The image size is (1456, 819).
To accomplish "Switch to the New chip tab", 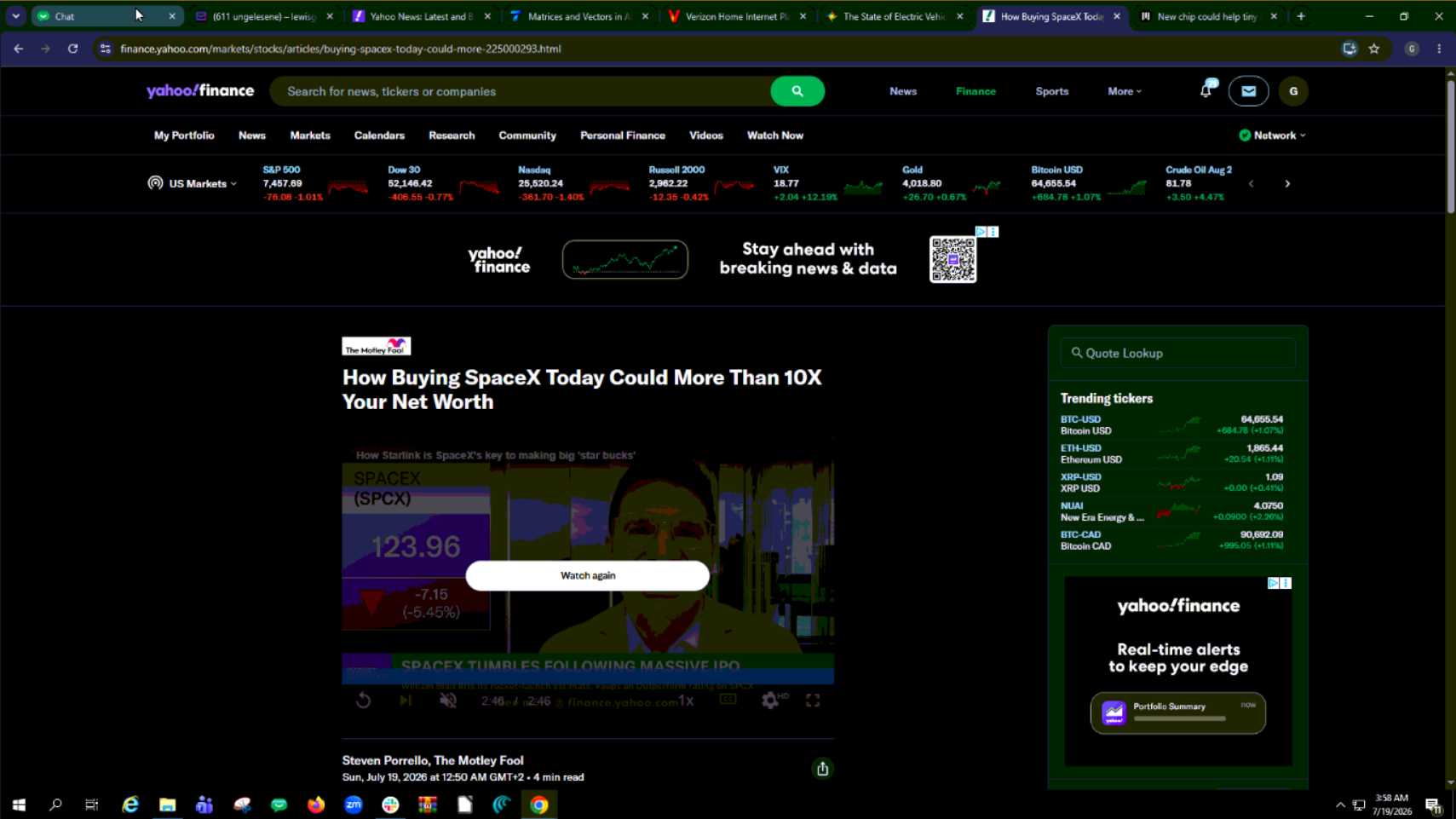I will coord(1208,16).
